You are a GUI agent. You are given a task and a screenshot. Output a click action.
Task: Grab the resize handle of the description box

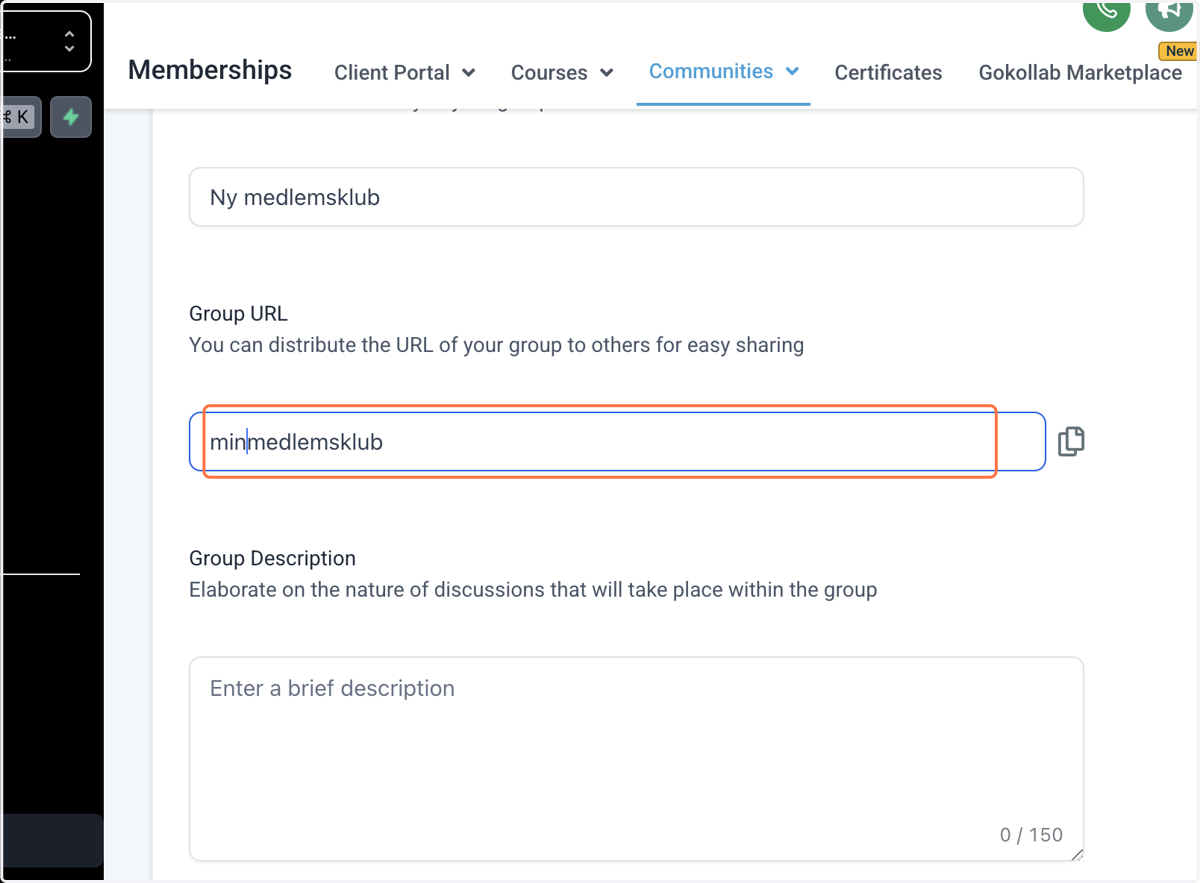click(1076, 853)
